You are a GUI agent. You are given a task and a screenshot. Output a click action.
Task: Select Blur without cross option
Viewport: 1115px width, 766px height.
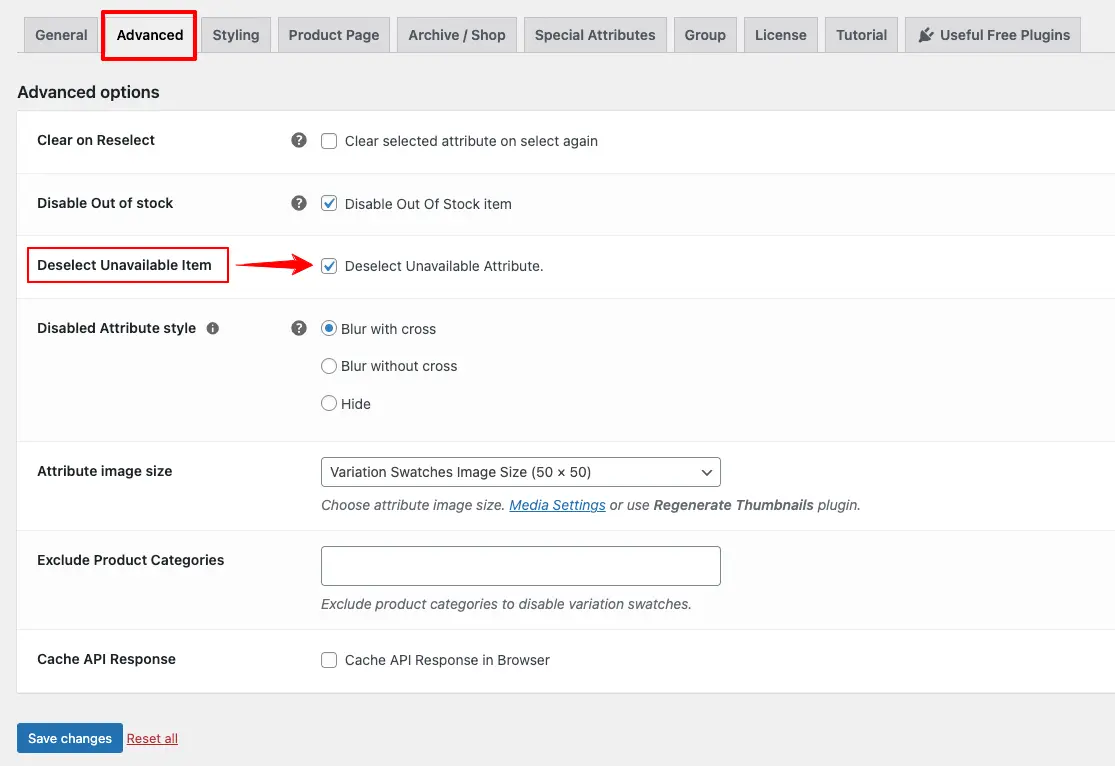click(x=329, y=366)
